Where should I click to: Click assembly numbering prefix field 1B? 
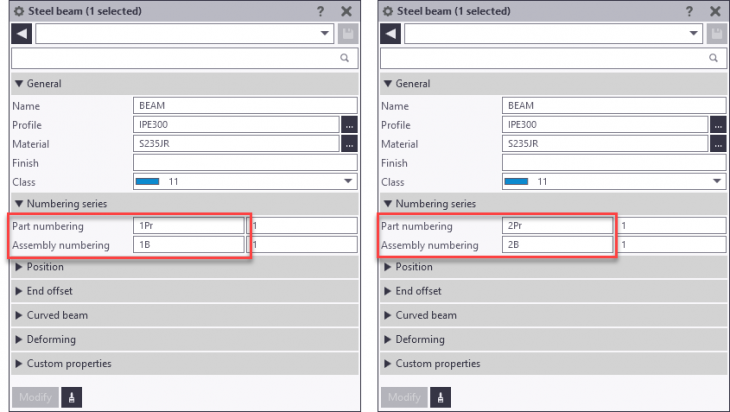[189, 245]
